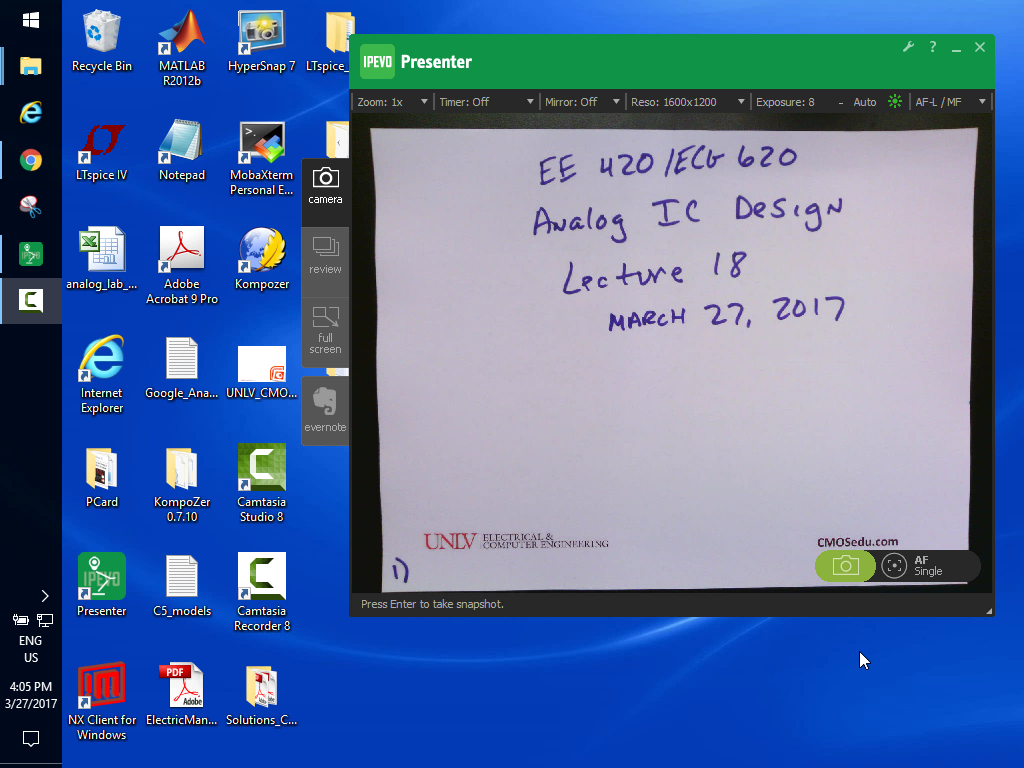Set exposure to Auto

[865, 102]
